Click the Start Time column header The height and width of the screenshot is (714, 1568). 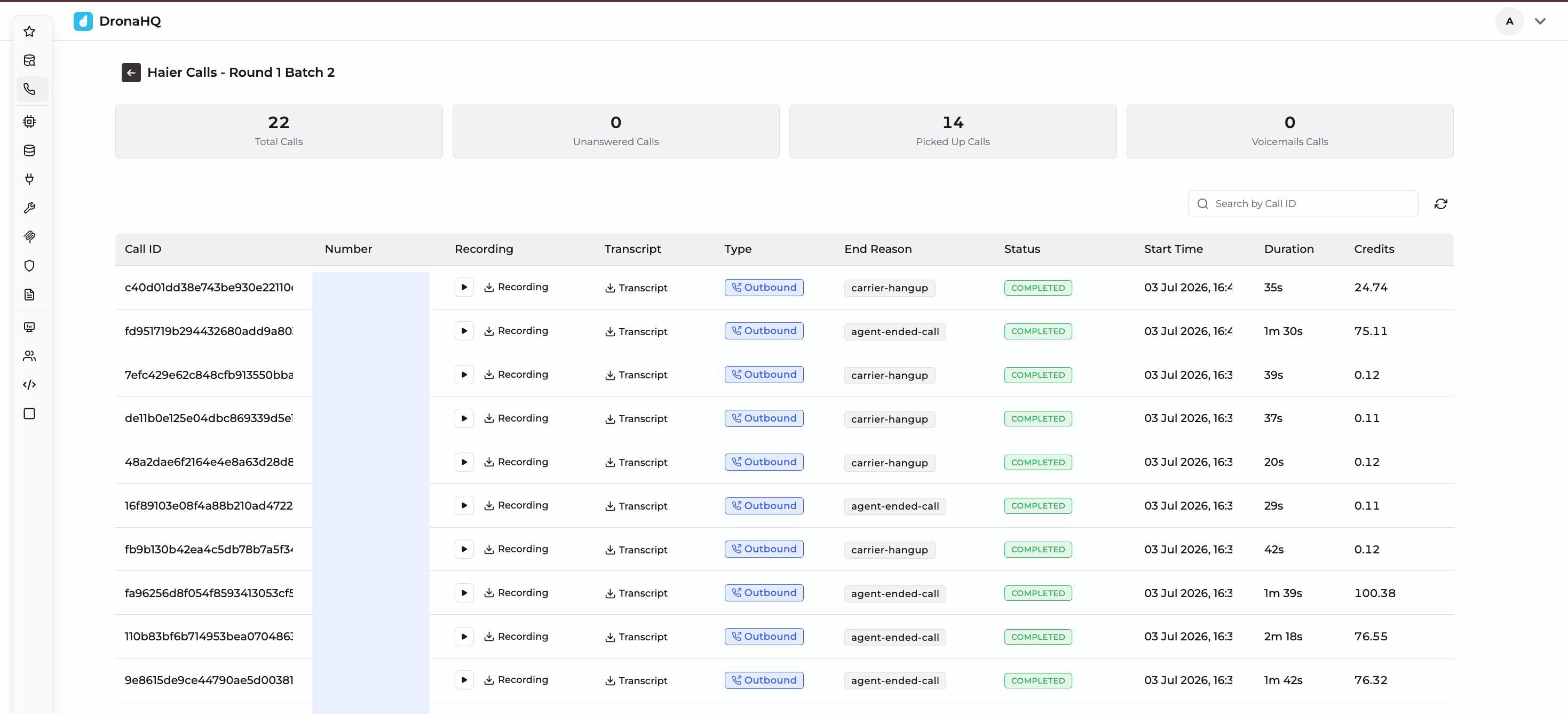click(x=1174, y=250)
